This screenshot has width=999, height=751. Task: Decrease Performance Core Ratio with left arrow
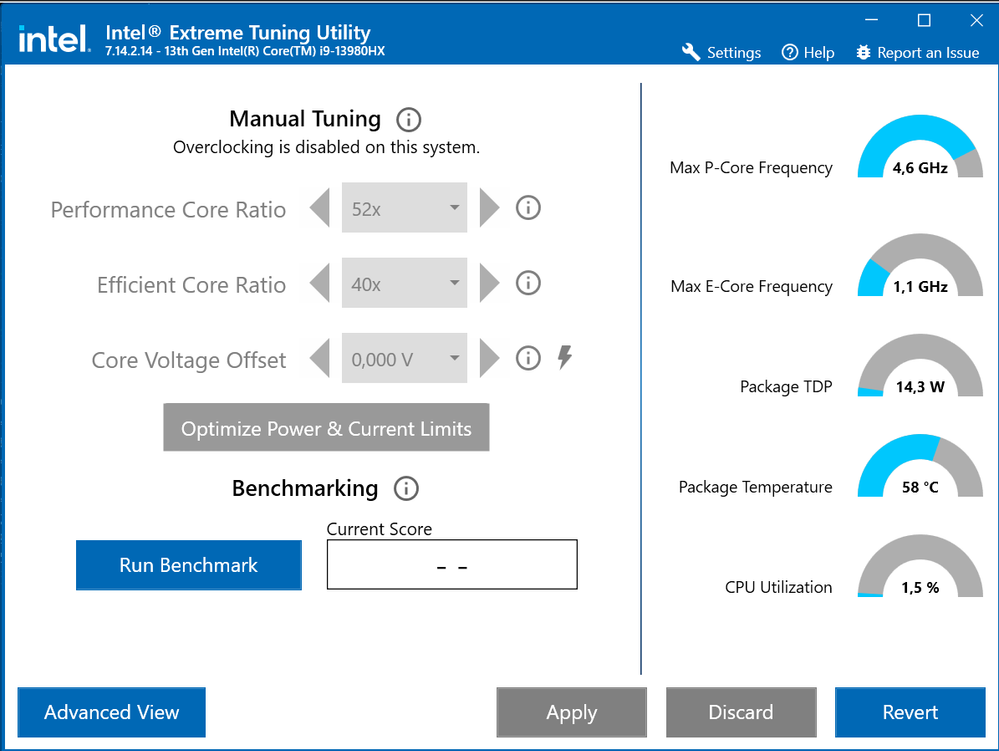coord(320,208)
